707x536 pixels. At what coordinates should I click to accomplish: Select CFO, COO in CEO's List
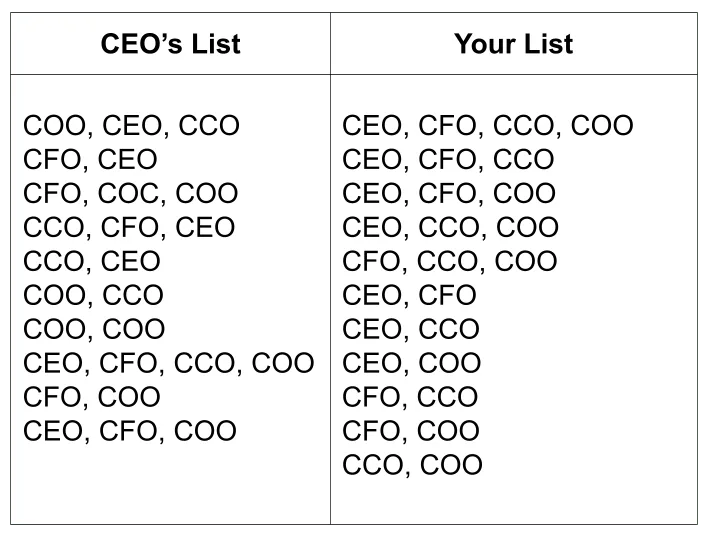(x=92, y=397)
